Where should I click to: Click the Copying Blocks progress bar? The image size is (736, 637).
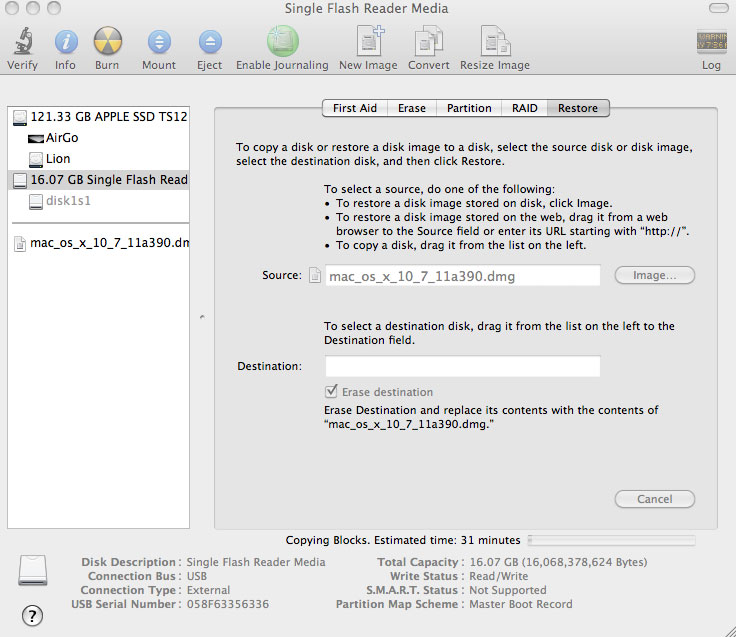pos(611,540)
